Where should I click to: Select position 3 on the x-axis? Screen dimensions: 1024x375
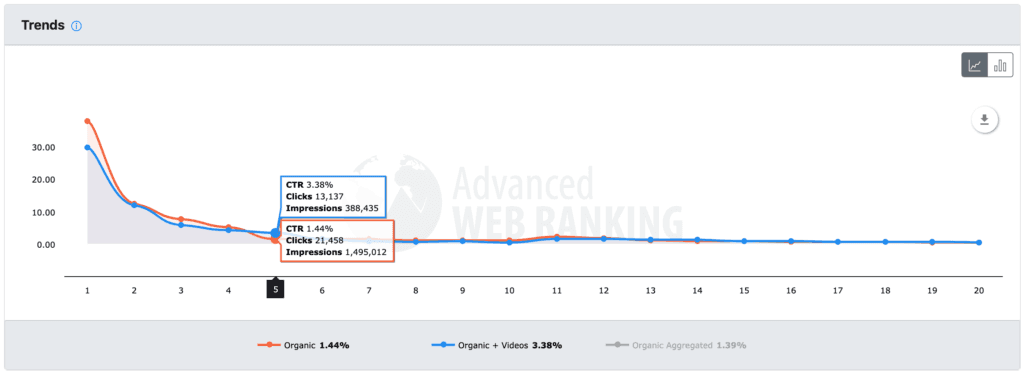(x=181, y=291)
